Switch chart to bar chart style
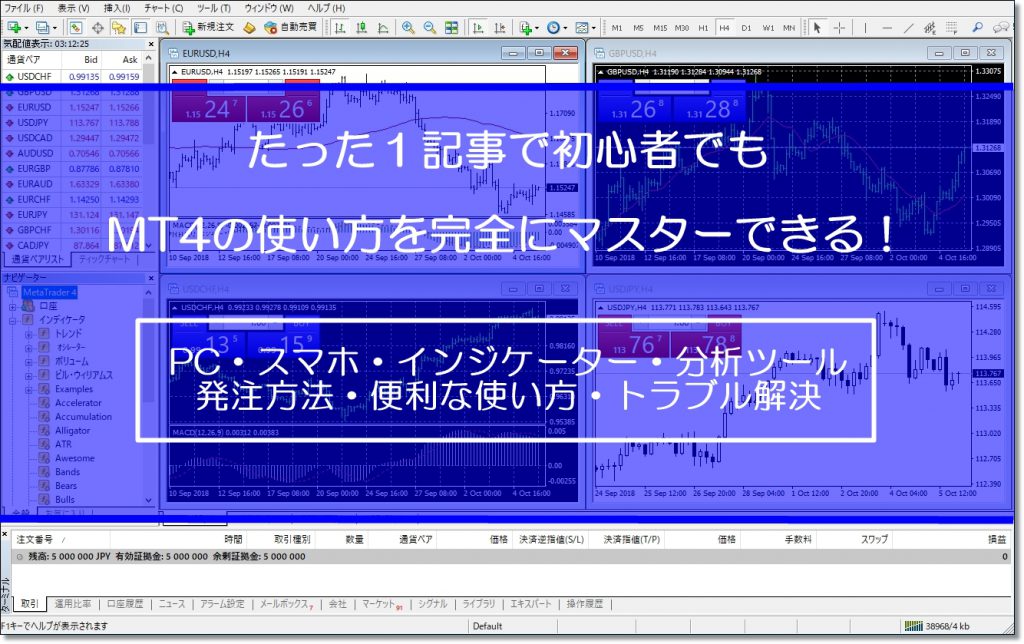This screenshot has width=1024, height=644. pos(340,28)
